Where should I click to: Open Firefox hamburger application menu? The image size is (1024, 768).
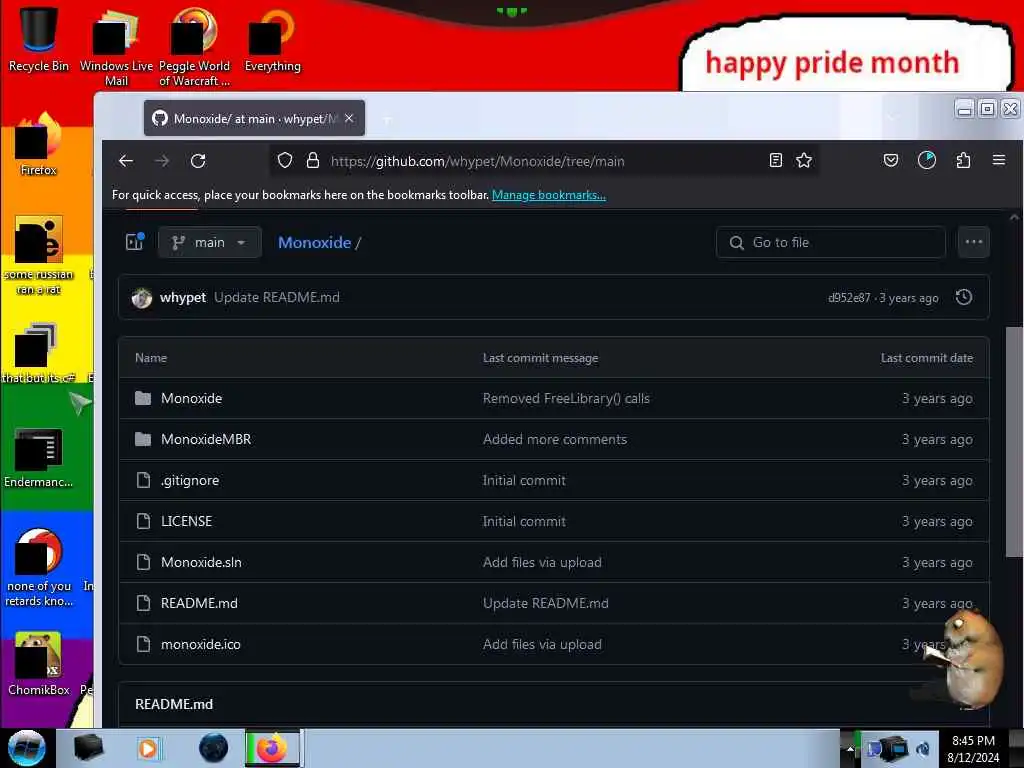pos(999,160)
